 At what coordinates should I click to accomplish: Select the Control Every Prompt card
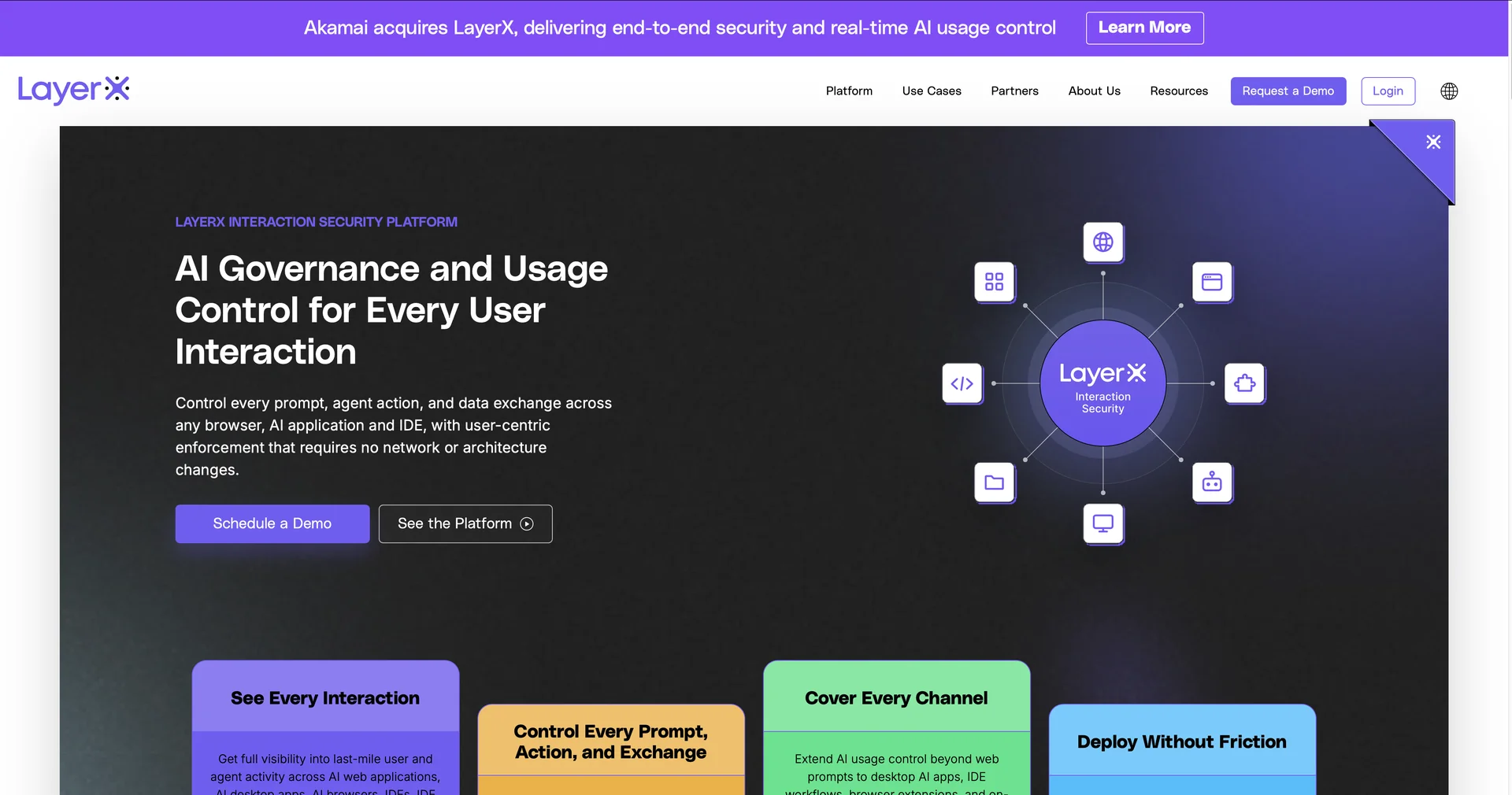click(611, 749)
